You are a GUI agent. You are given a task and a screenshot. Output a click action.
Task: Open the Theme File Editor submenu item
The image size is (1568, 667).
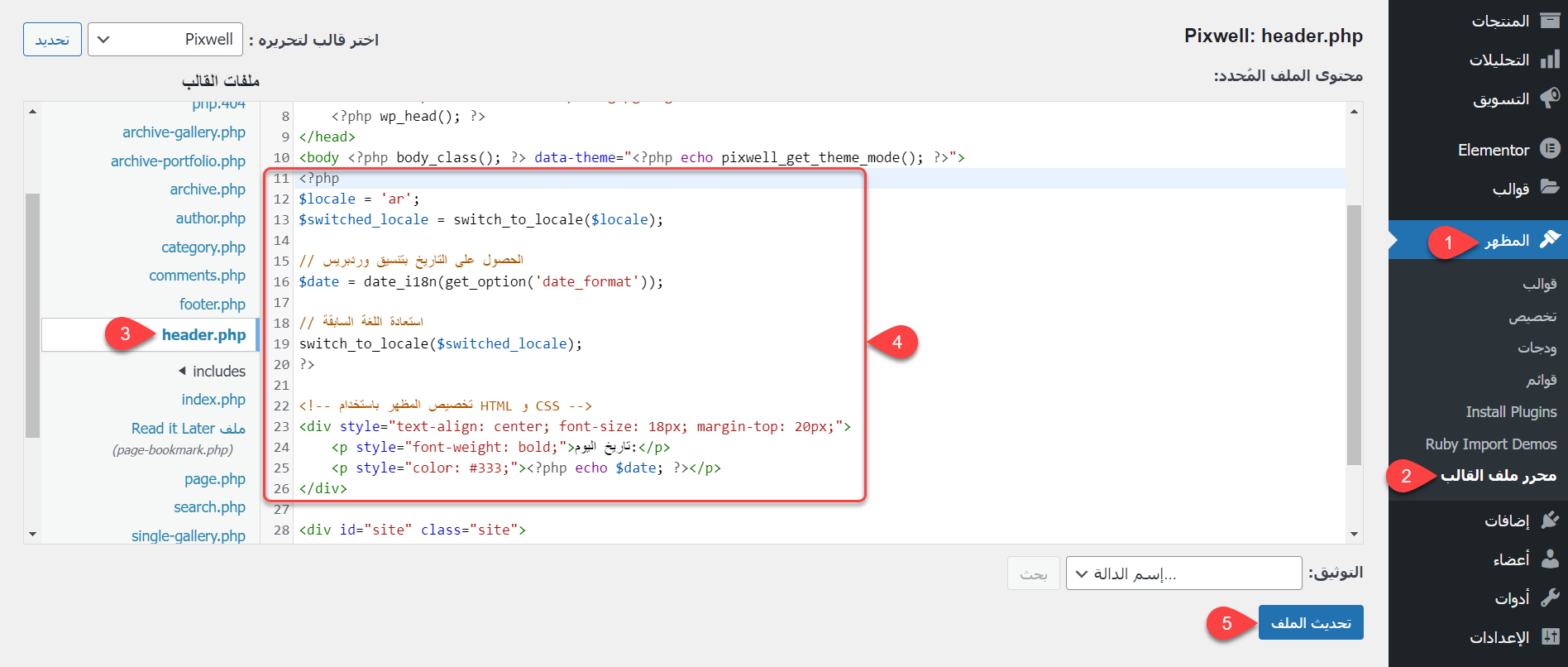click(1498, 475)
